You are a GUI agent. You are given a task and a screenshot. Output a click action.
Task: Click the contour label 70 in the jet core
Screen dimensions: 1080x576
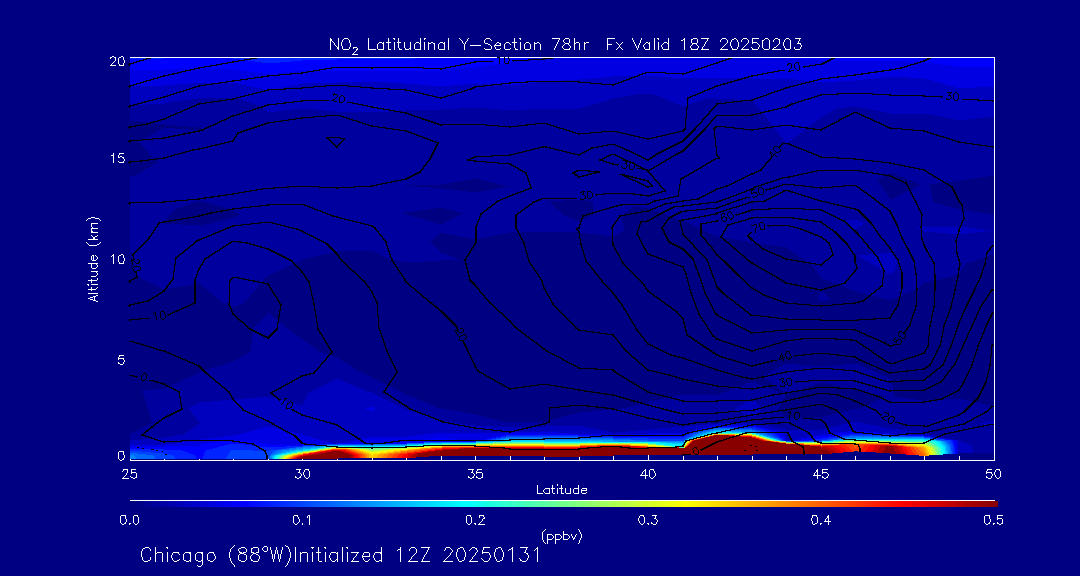(x=759, y=229)
